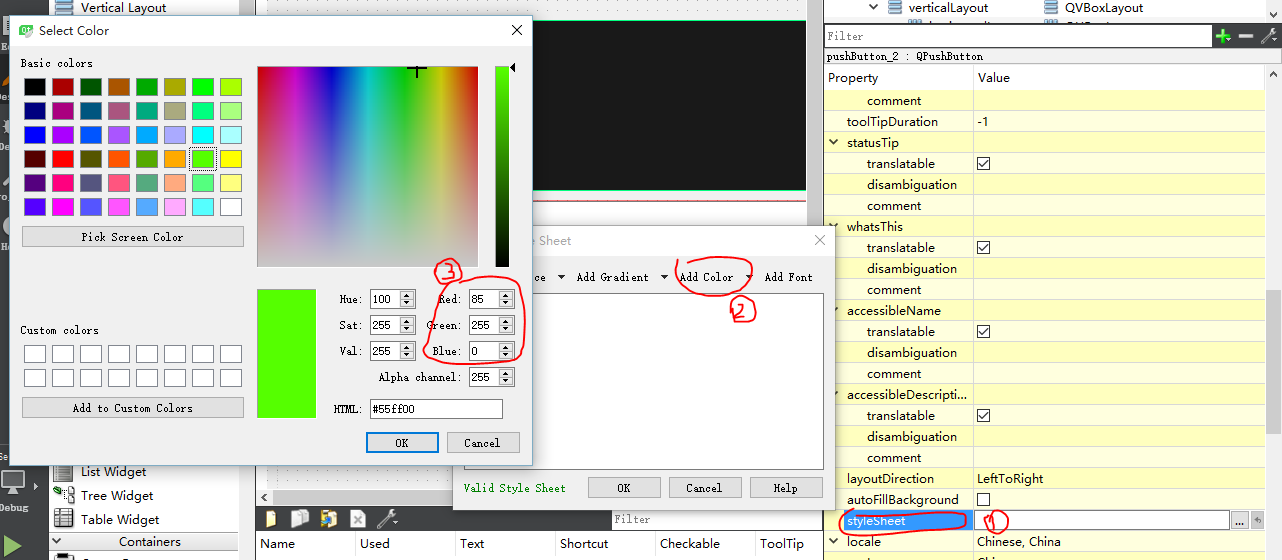Click the styleSheet ellipsis edit button
Viewport: 1282px width, 560px height.
1240,520
